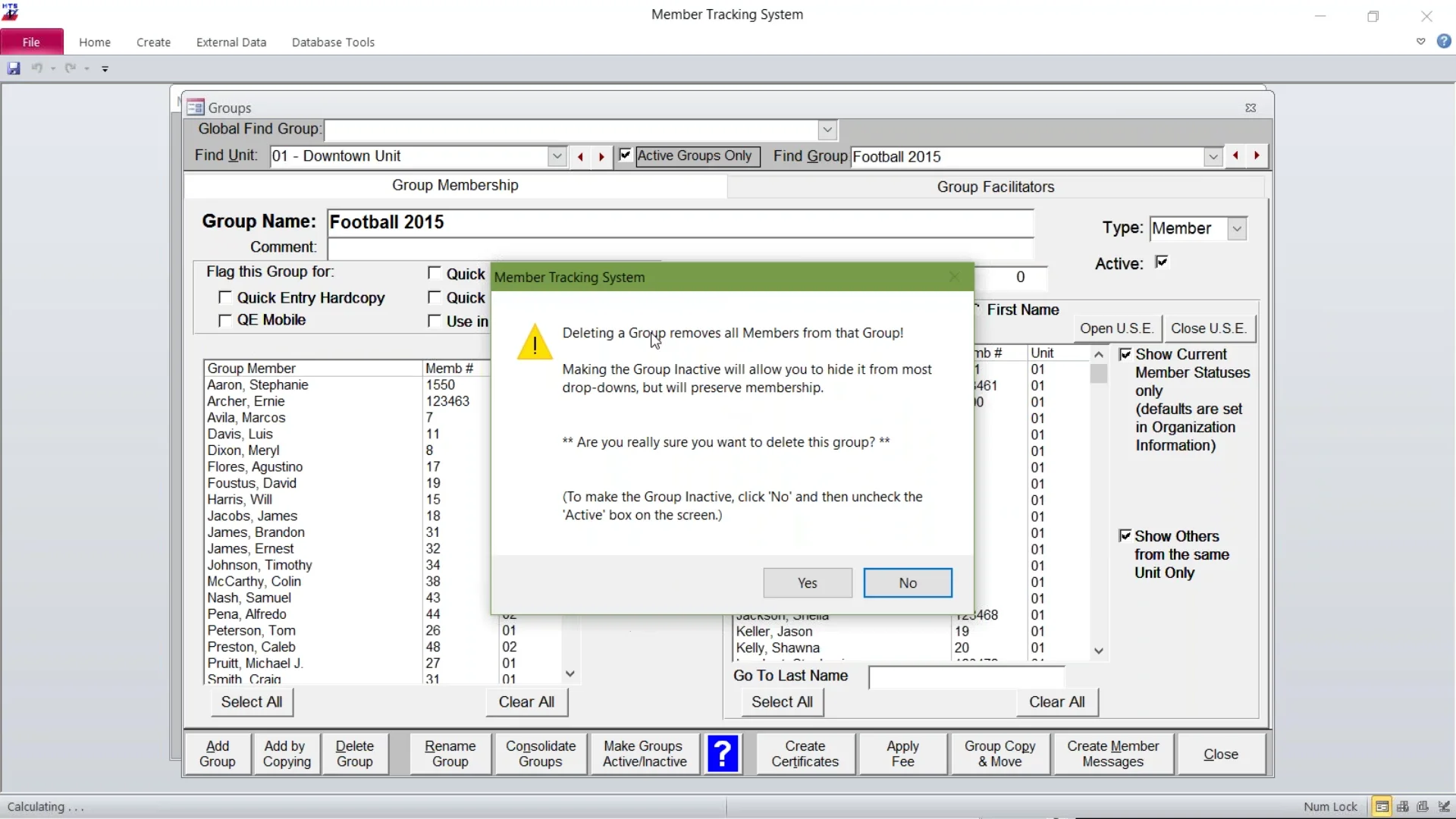This screenshot has width=1456, height=819.
Task: Close the warning dialog with its X
Action: [x=955, y=278]
